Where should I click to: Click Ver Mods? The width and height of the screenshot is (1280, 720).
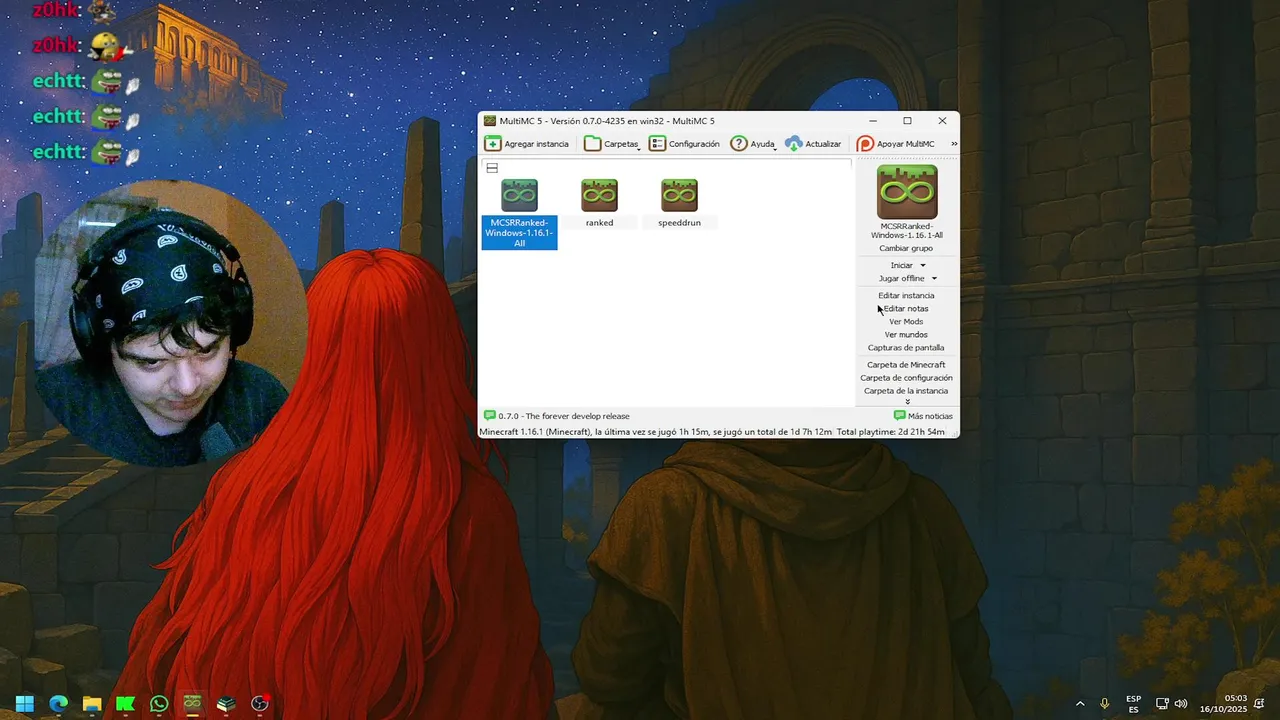[906, 322]
